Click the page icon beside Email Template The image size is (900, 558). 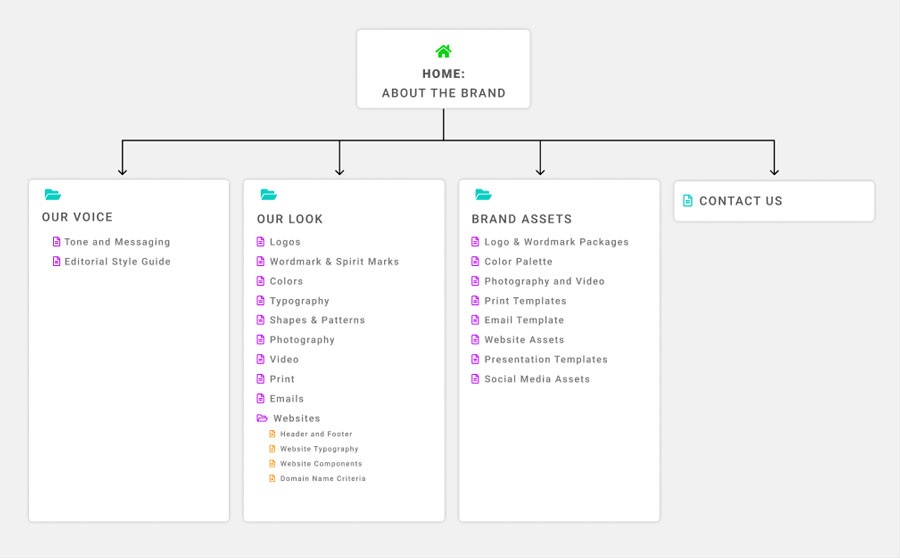coord(475,320)
